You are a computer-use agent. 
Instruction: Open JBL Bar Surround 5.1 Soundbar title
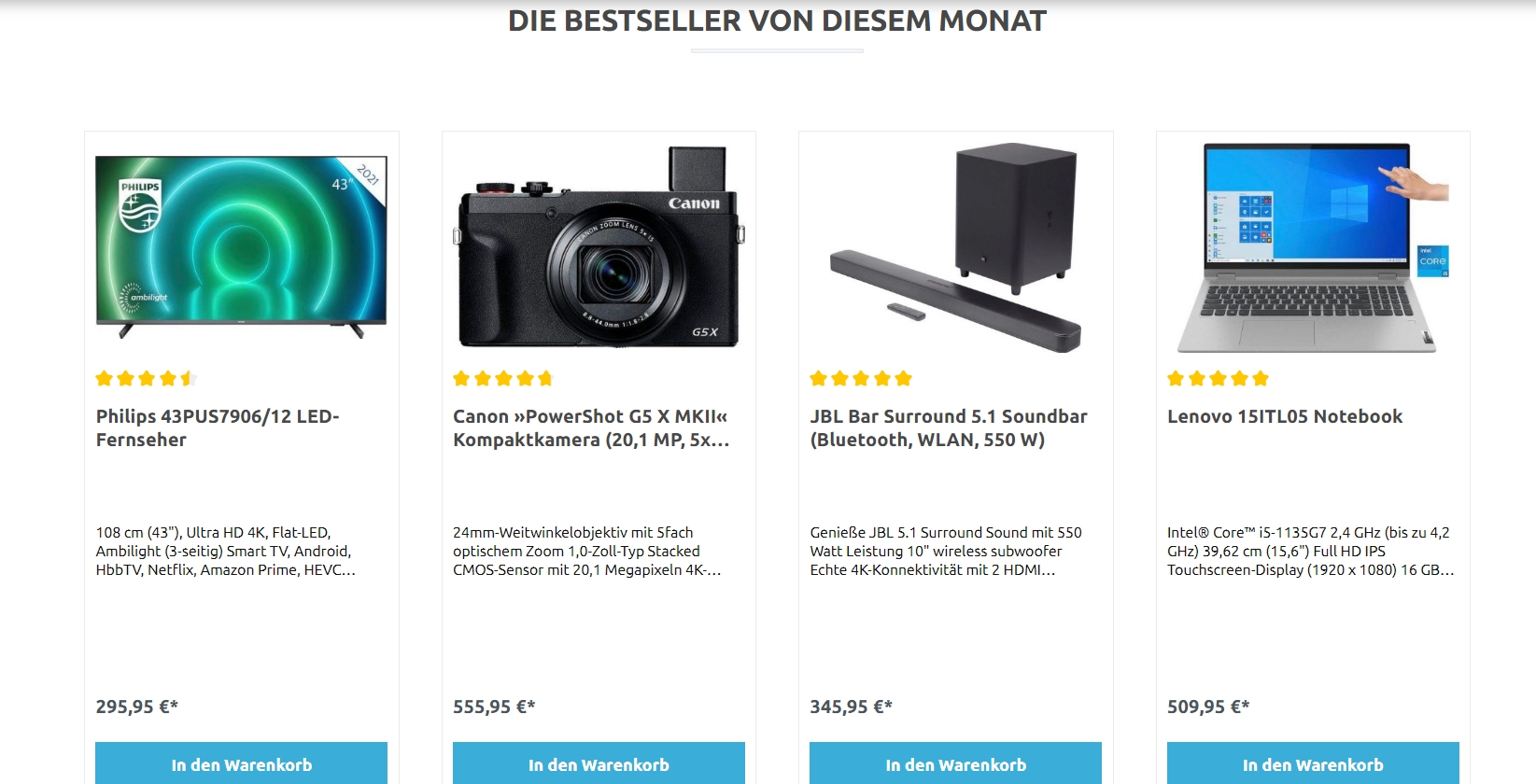[x=949, y=428]
